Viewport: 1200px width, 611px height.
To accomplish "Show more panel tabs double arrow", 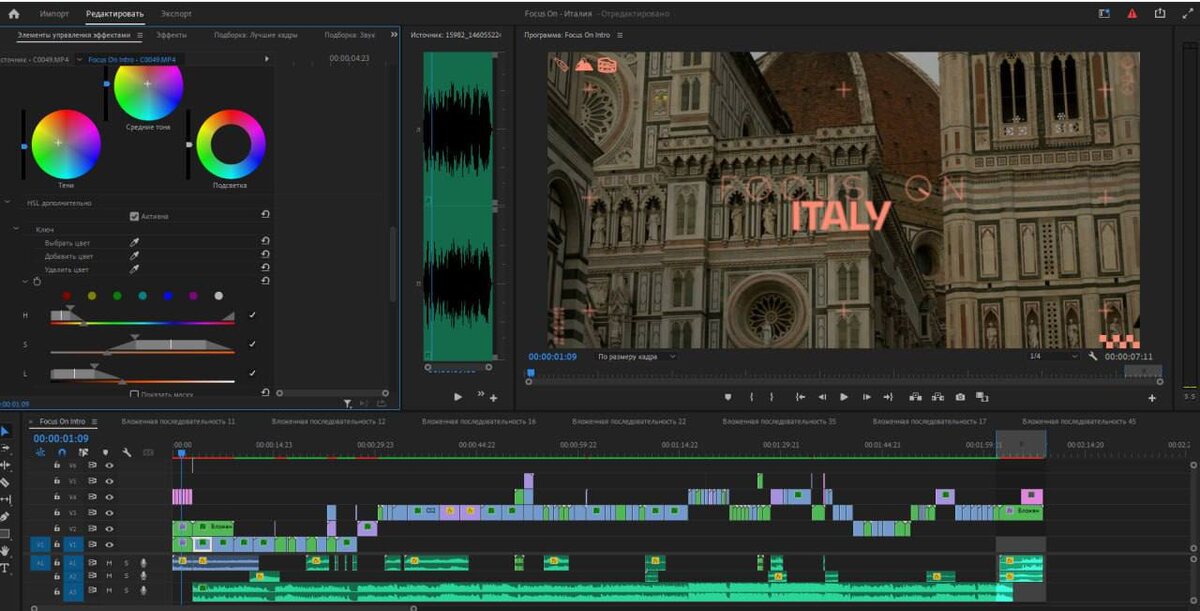I will coord(393,35).
